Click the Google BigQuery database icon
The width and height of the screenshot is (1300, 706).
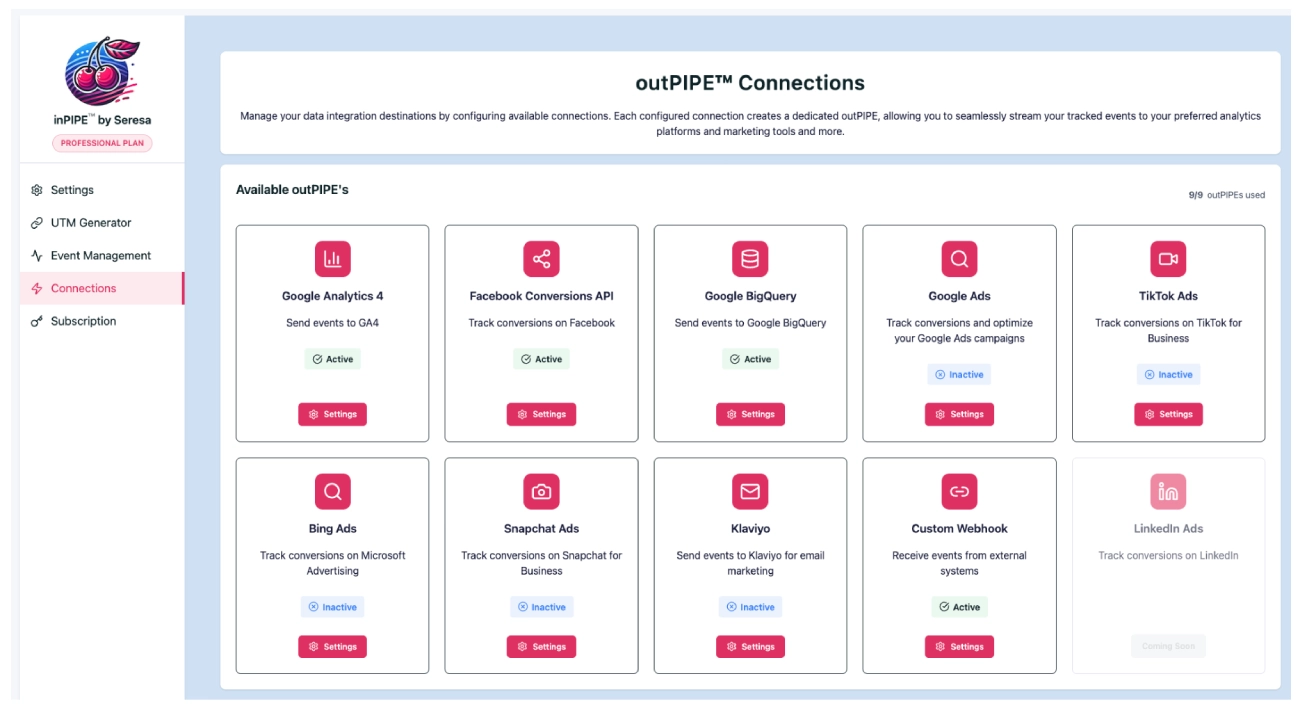tap(750, 259)
